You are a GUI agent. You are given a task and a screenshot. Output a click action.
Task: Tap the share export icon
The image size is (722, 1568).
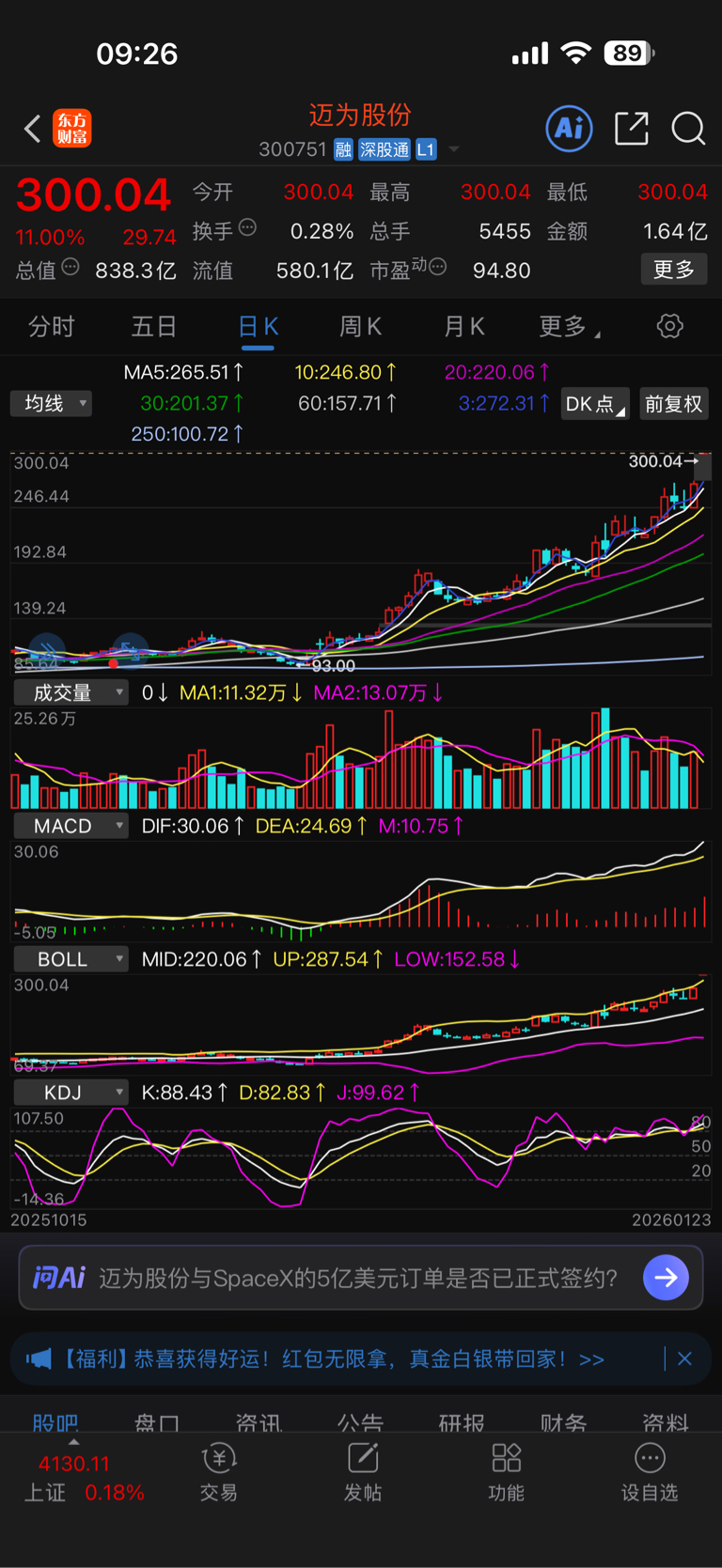click(631, 129)
